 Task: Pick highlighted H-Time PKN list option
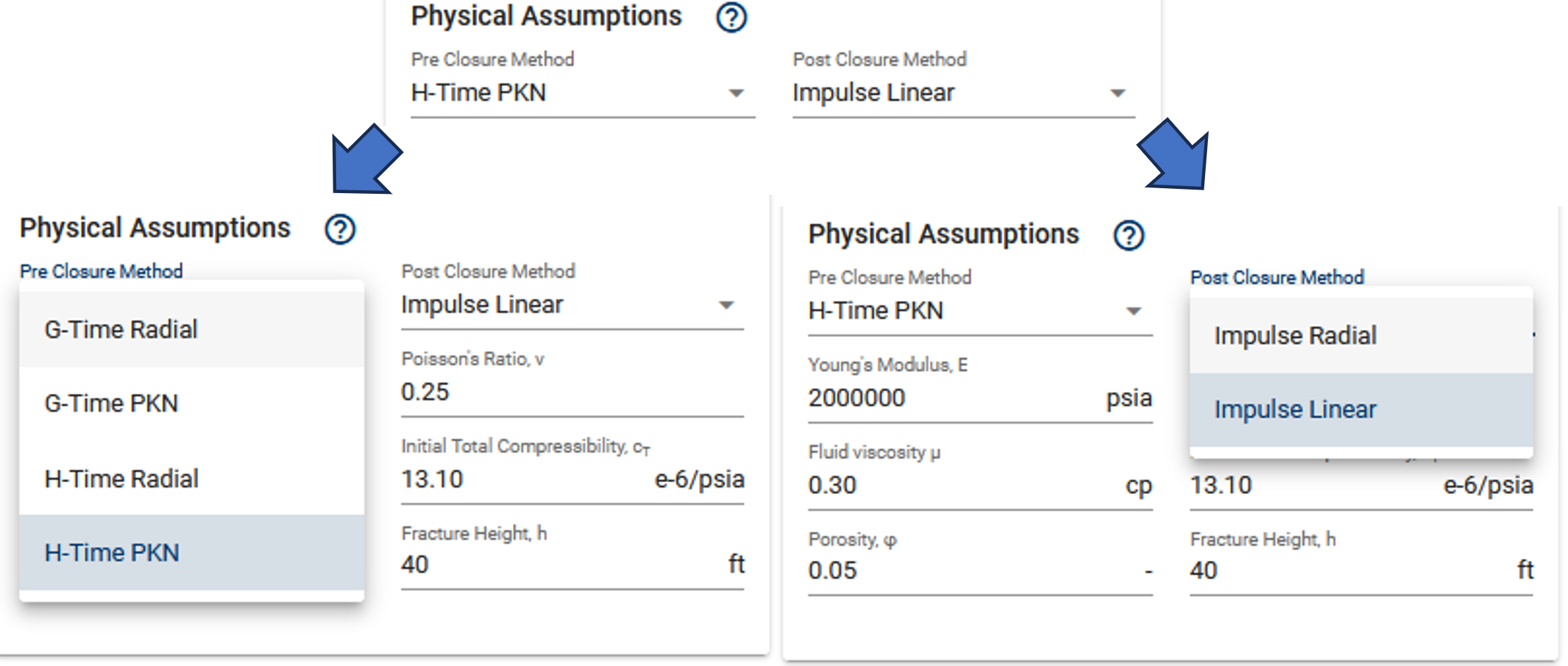192,553
